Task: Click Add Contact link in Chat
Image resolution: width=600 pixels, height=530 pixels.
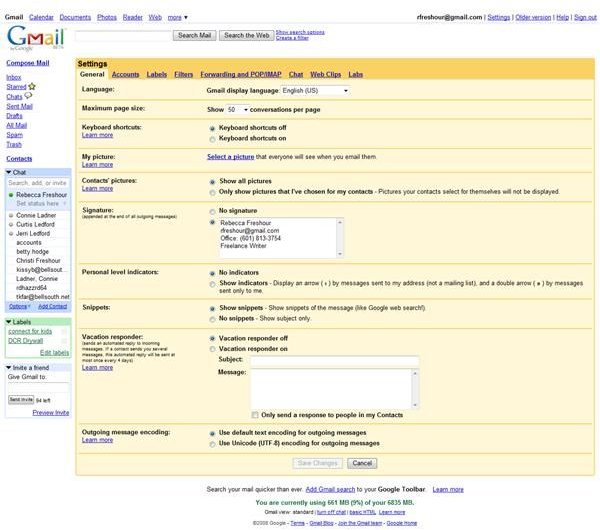Action: tap(52, 306)
